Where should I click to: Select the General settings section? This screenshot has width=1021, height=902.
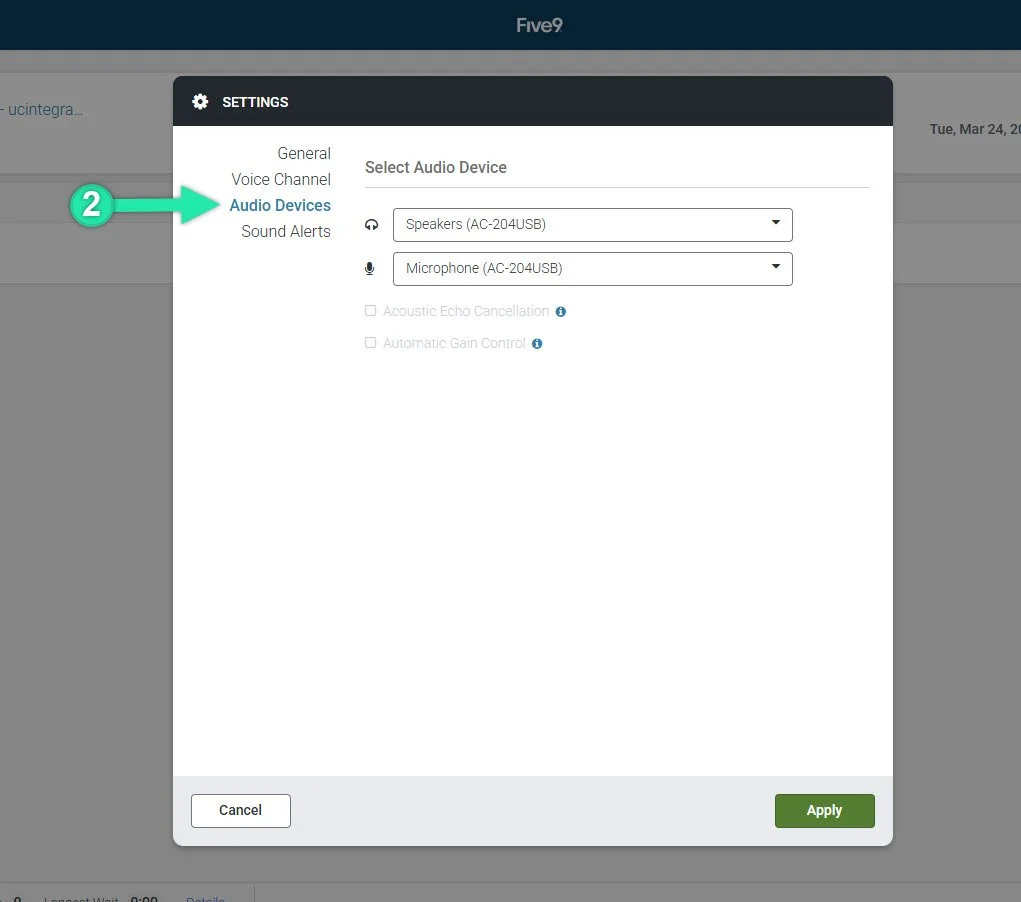304,153
